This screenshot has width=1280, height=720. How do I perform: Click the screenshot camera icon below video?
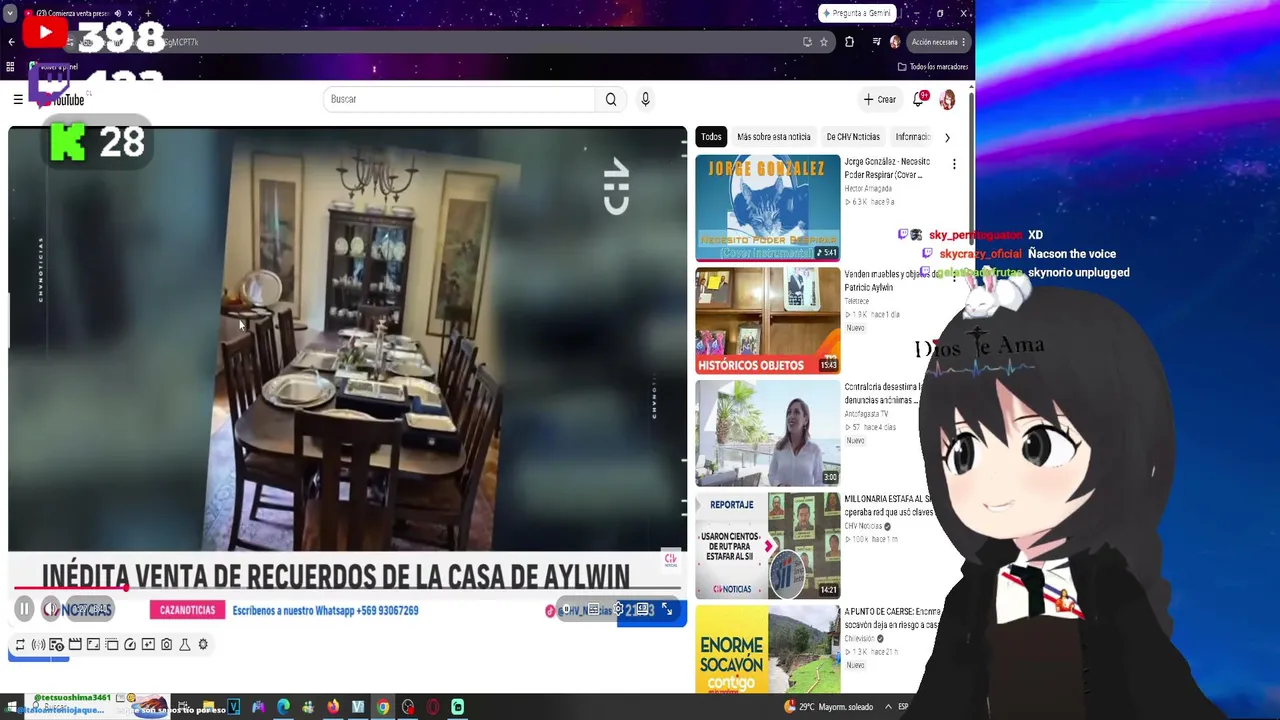(x=166, y=645)
